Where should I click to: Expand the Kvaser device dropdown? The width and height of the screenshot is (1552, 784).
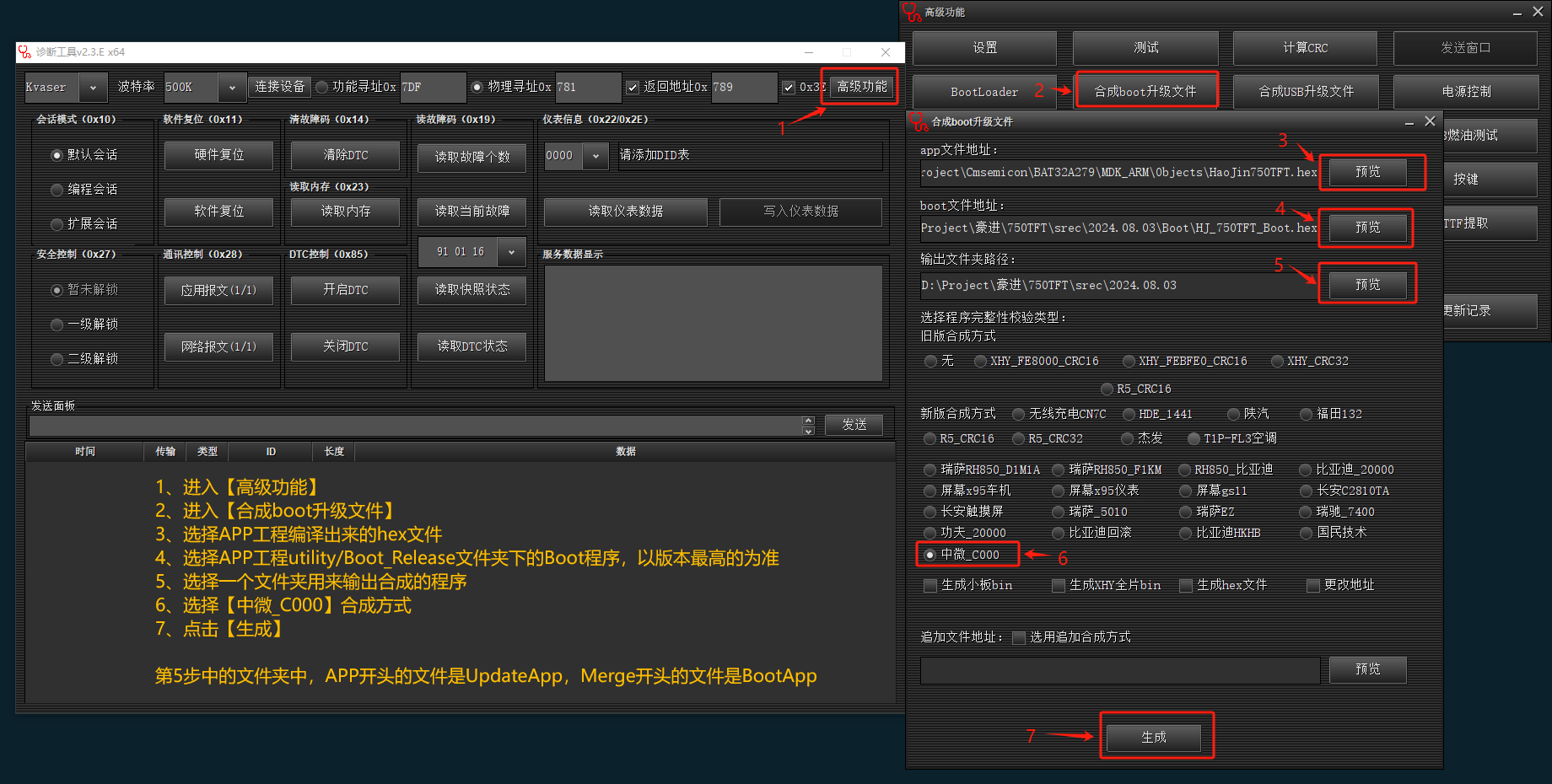pos(93,88)
